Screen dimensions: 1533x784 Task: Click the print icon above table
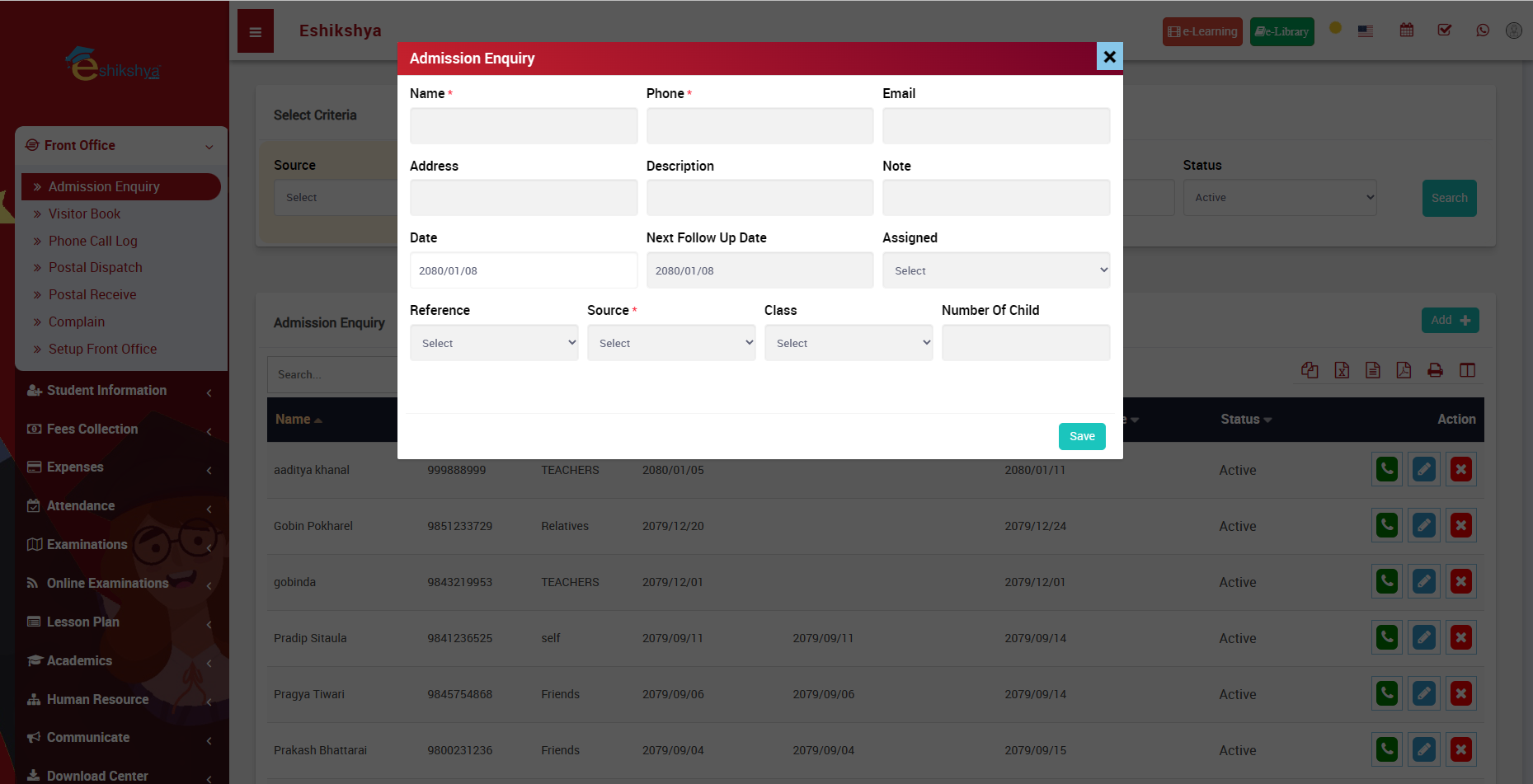tap(1435, 370)
